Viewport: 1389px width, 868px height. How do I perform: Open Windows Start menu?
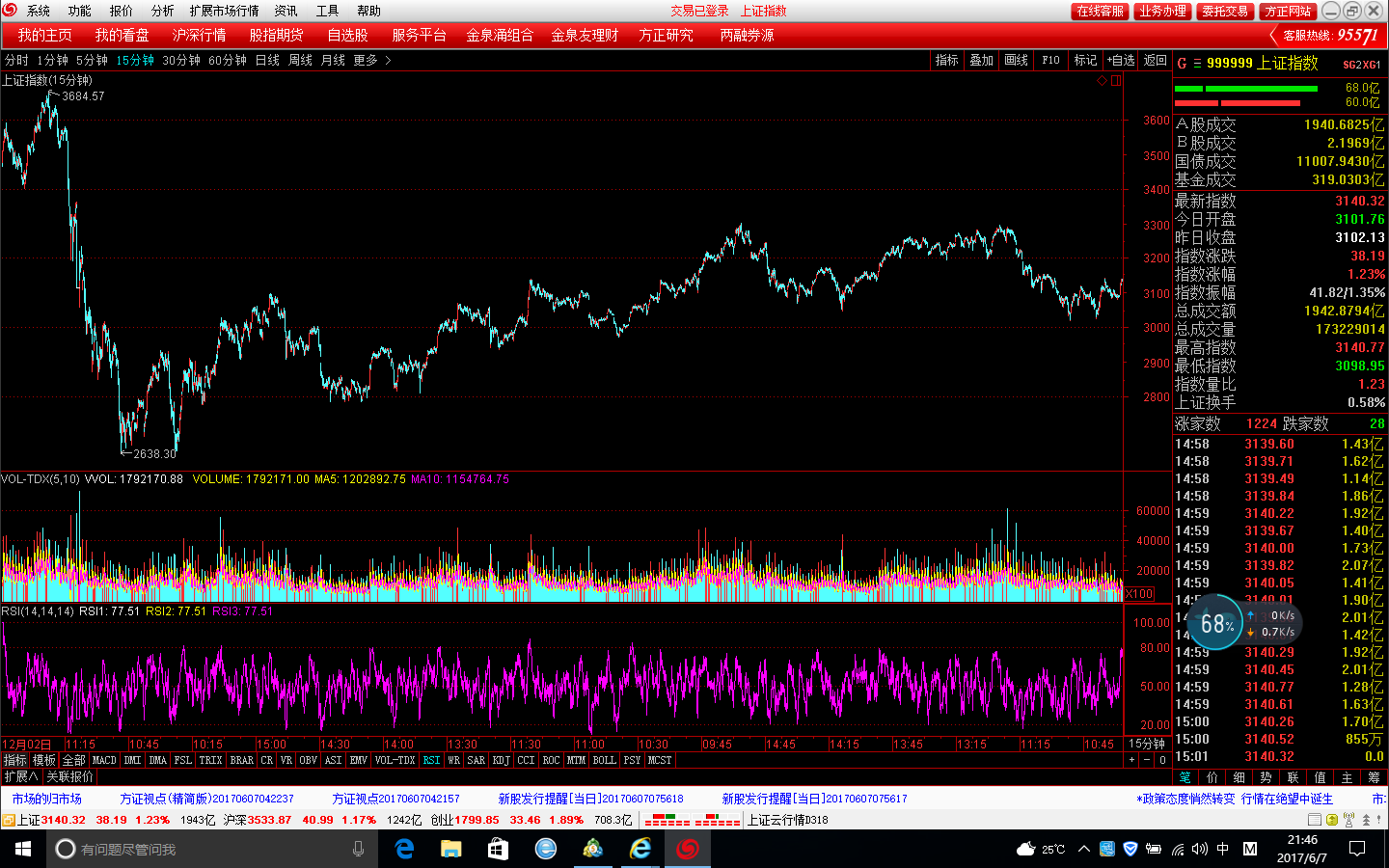coord(23,849)
